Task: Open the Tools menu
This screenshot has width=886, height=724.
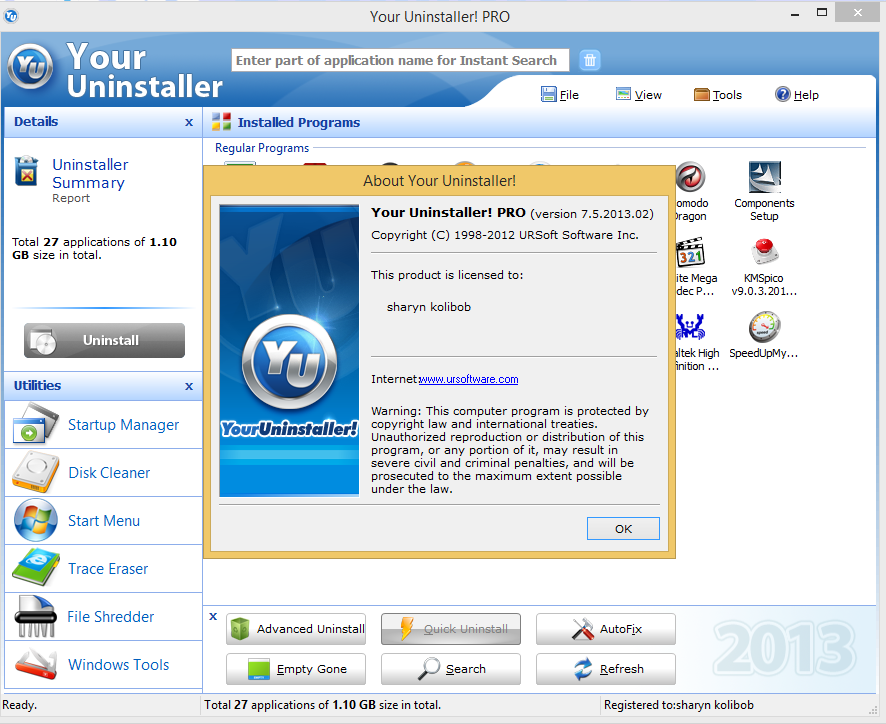Action: 718,94
